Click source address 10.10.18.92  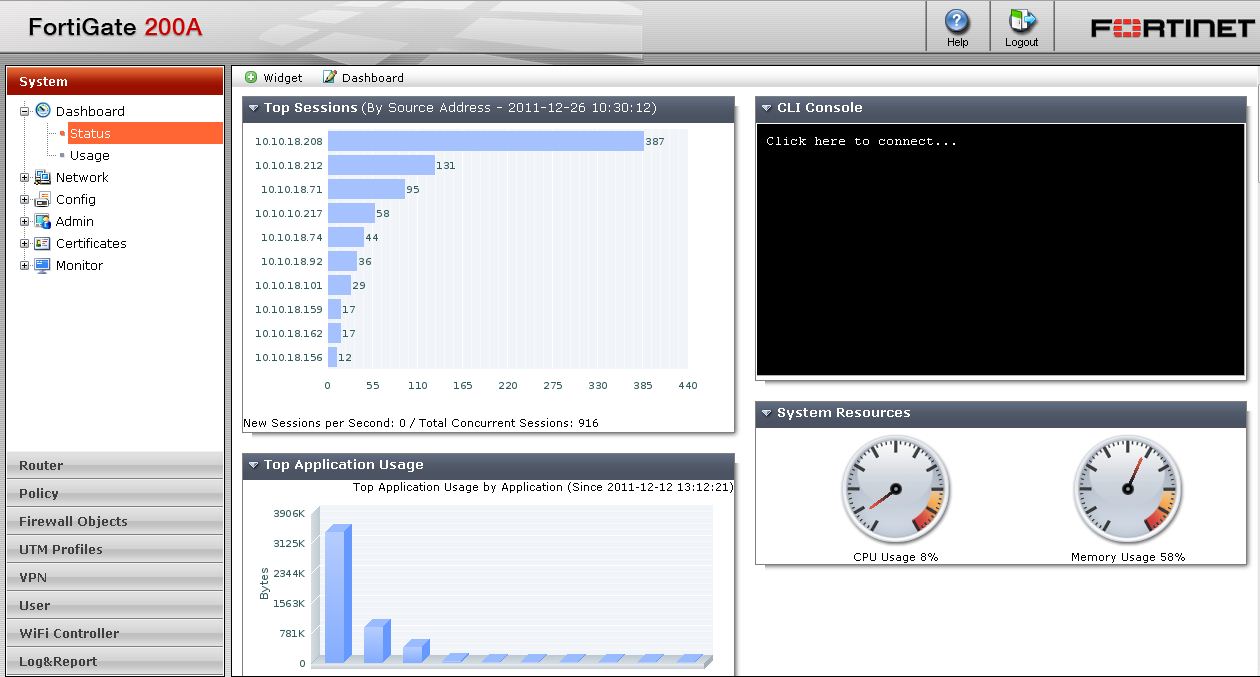[291, 261]
